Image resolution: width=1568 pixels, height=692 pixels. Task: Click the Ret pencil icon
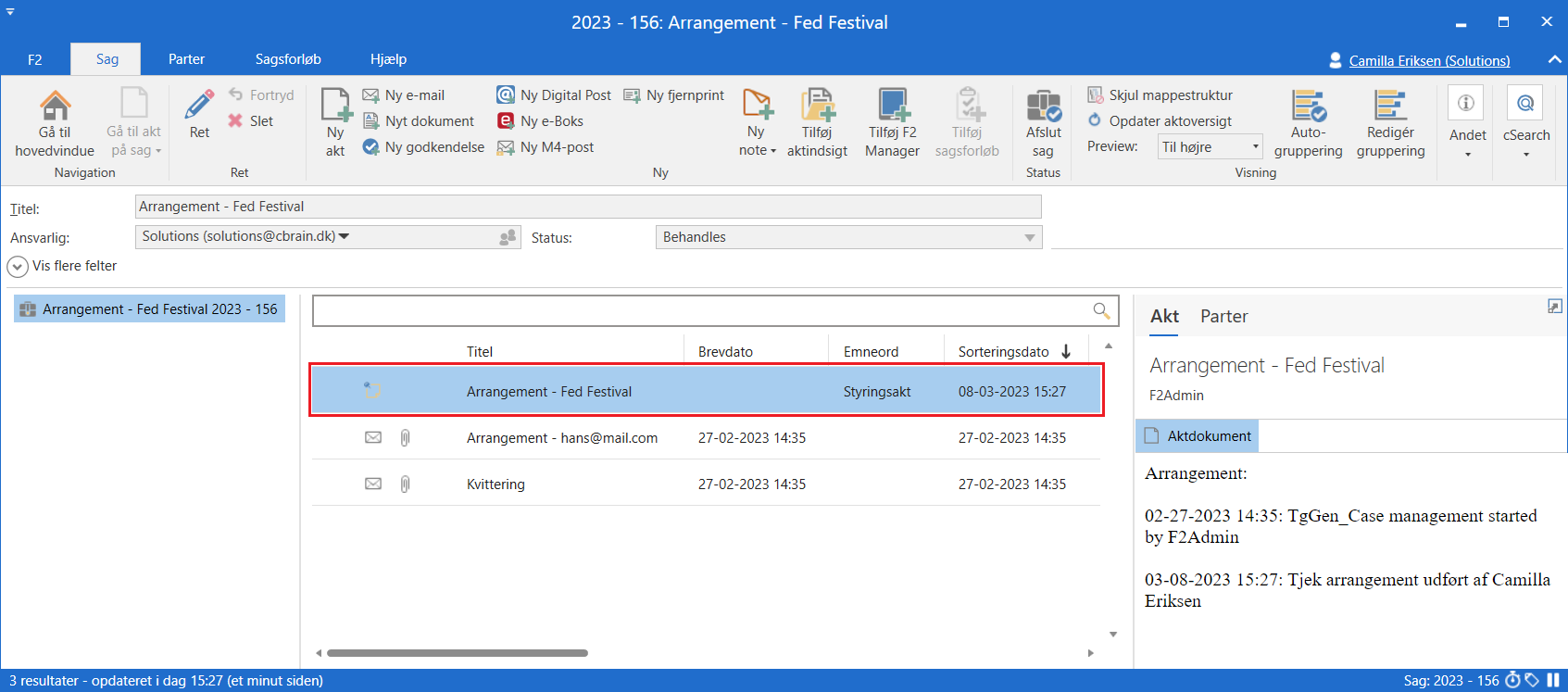199,106
